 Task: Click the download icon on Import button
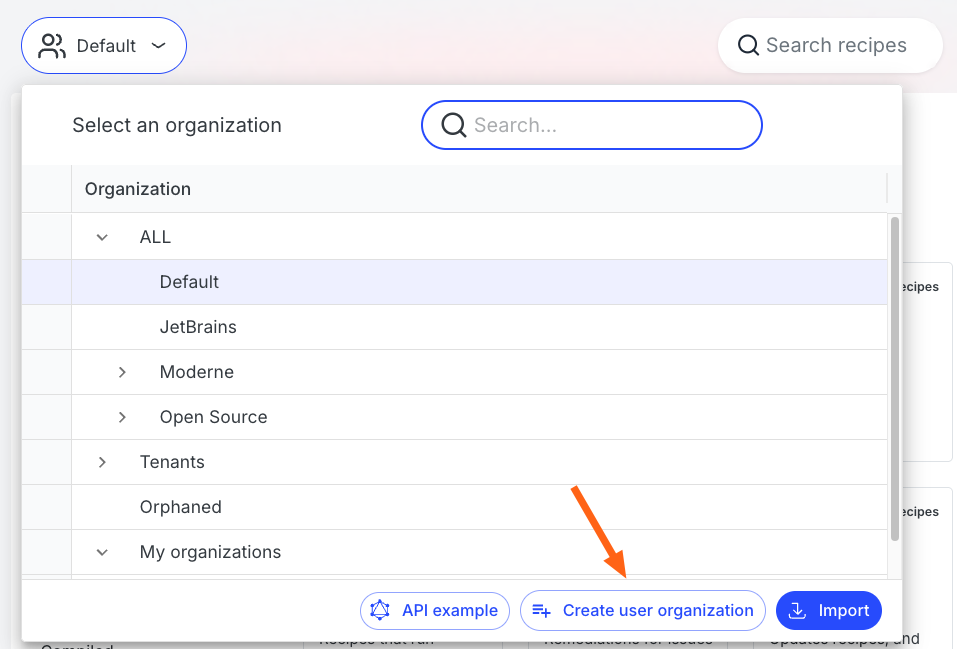click(x=798, y=610)
